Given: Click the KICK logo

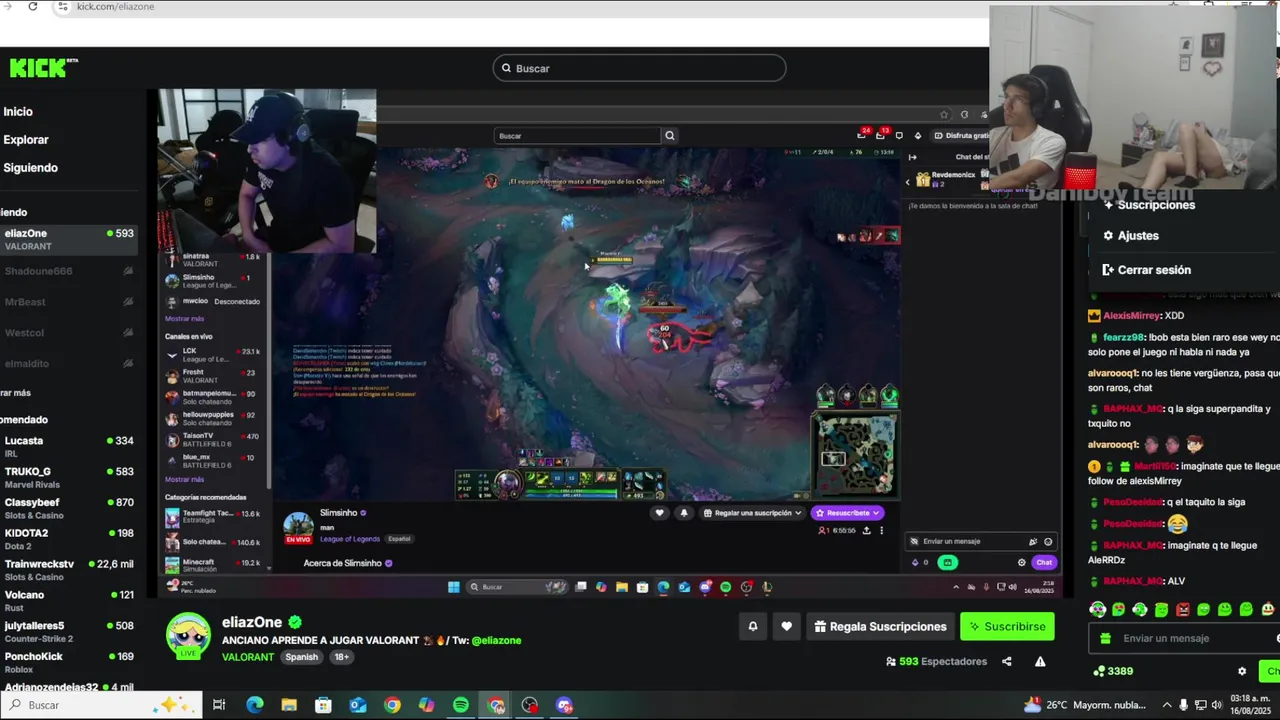Looking at the screenshot, I should click(x=43, y=67).
